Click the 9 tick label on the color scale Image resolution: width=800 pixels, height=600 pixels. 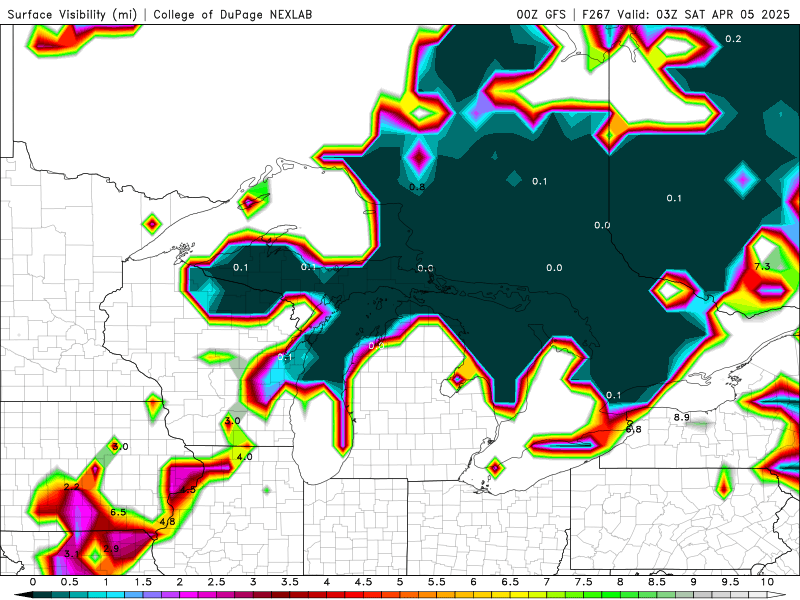pyautogui.click(x=694, y=582)
